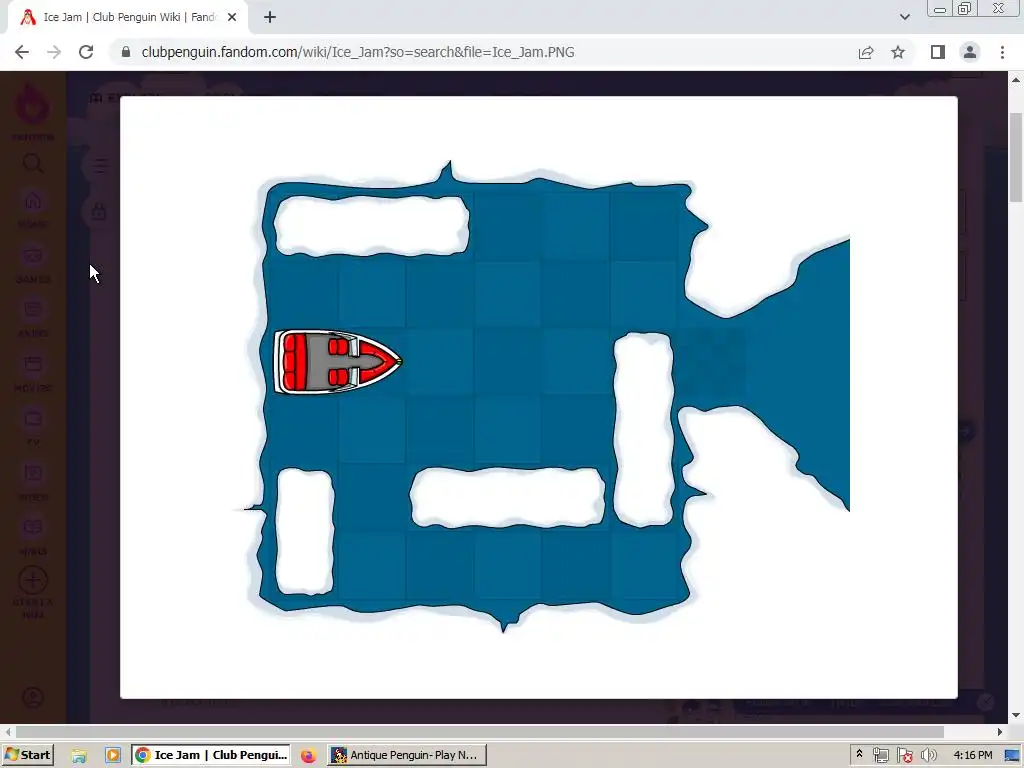Open Action Center flag icon
Screen dimensions: 1024x768
tap(904, 756)
